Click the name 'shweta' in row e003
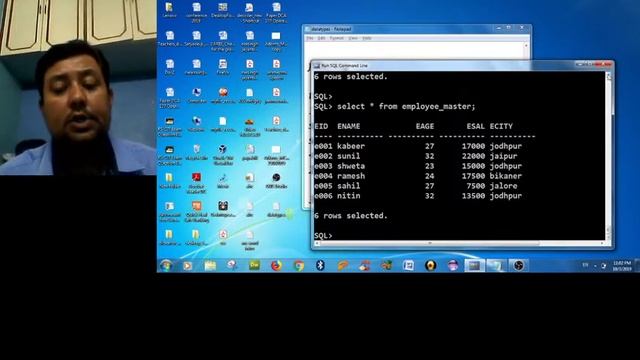Image resolution: width=640 pixels, height=360 pixels. point(351,166)
